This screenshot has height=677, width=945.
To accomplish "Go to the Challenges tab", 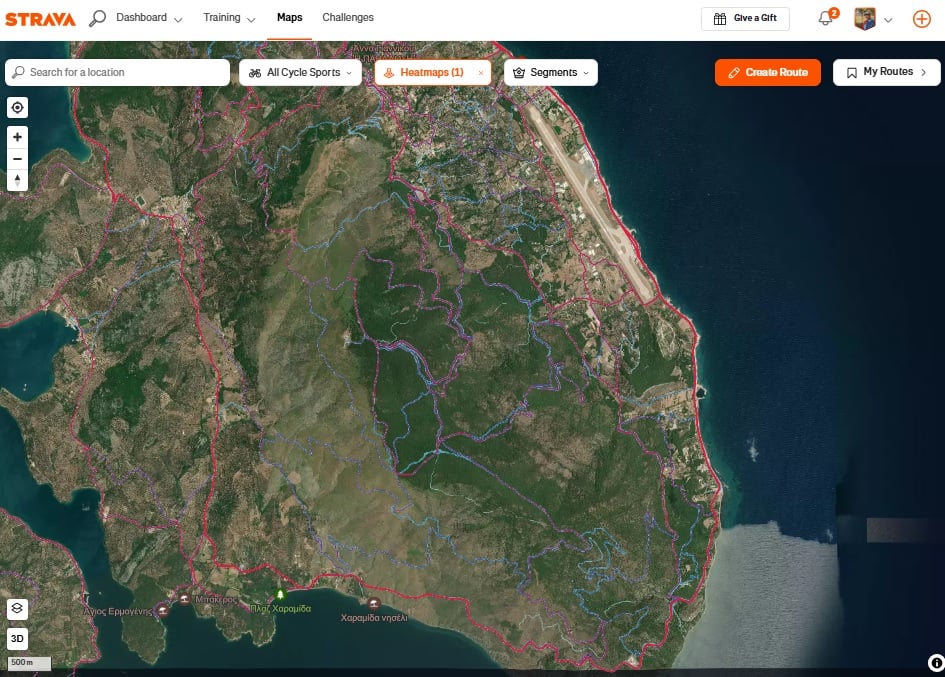I will pos(348,18).
